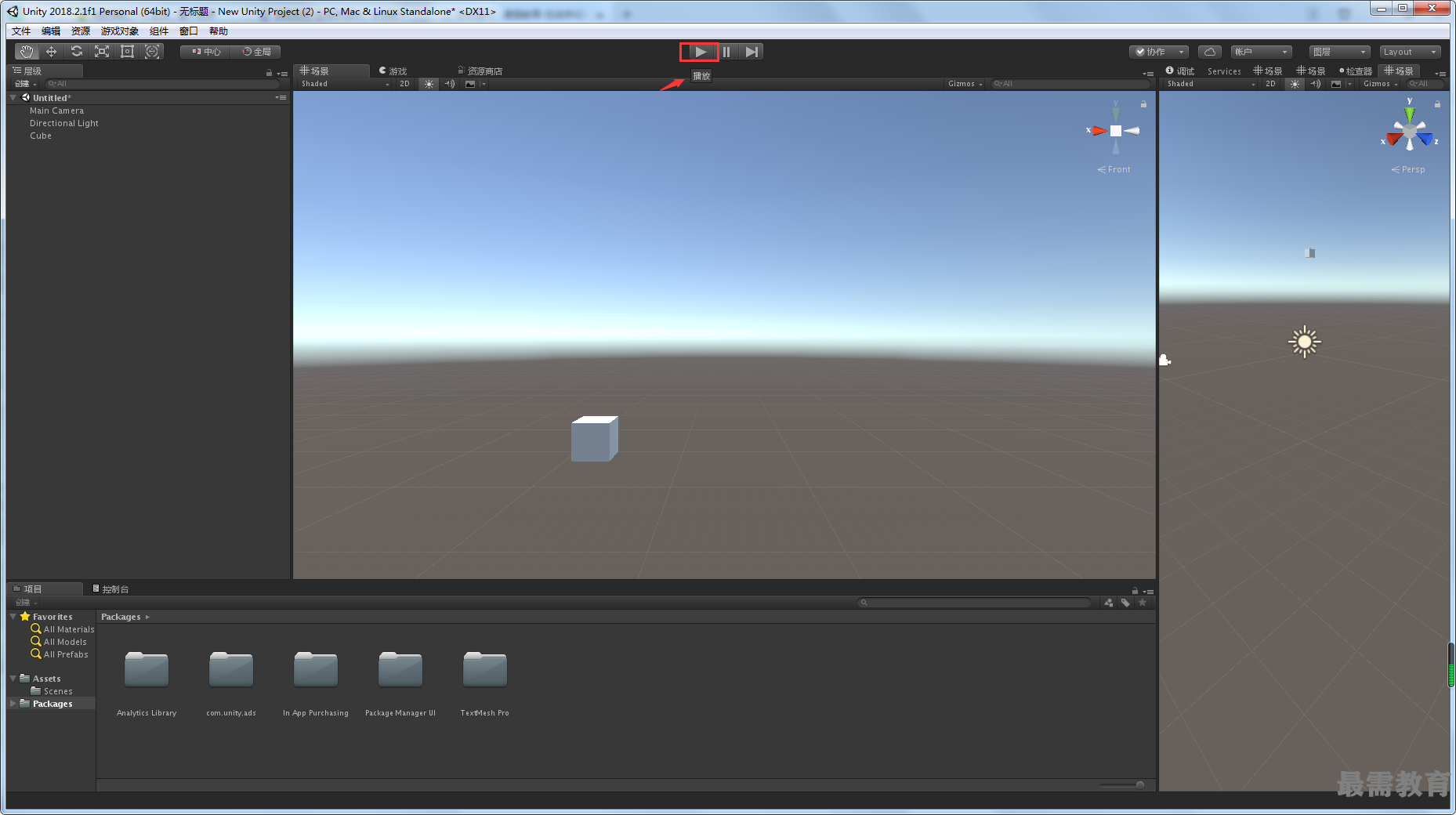Toggle audio in right Scene panel
Viewport: 1456px width, 815px height.
(1316, 84)
